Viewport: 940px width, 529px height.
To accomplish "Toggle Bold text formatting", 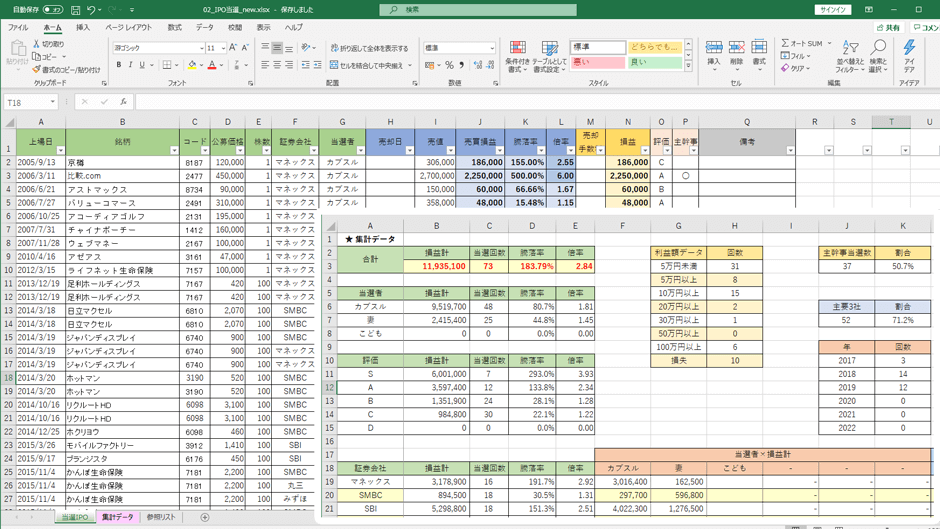I will point(118,65).
